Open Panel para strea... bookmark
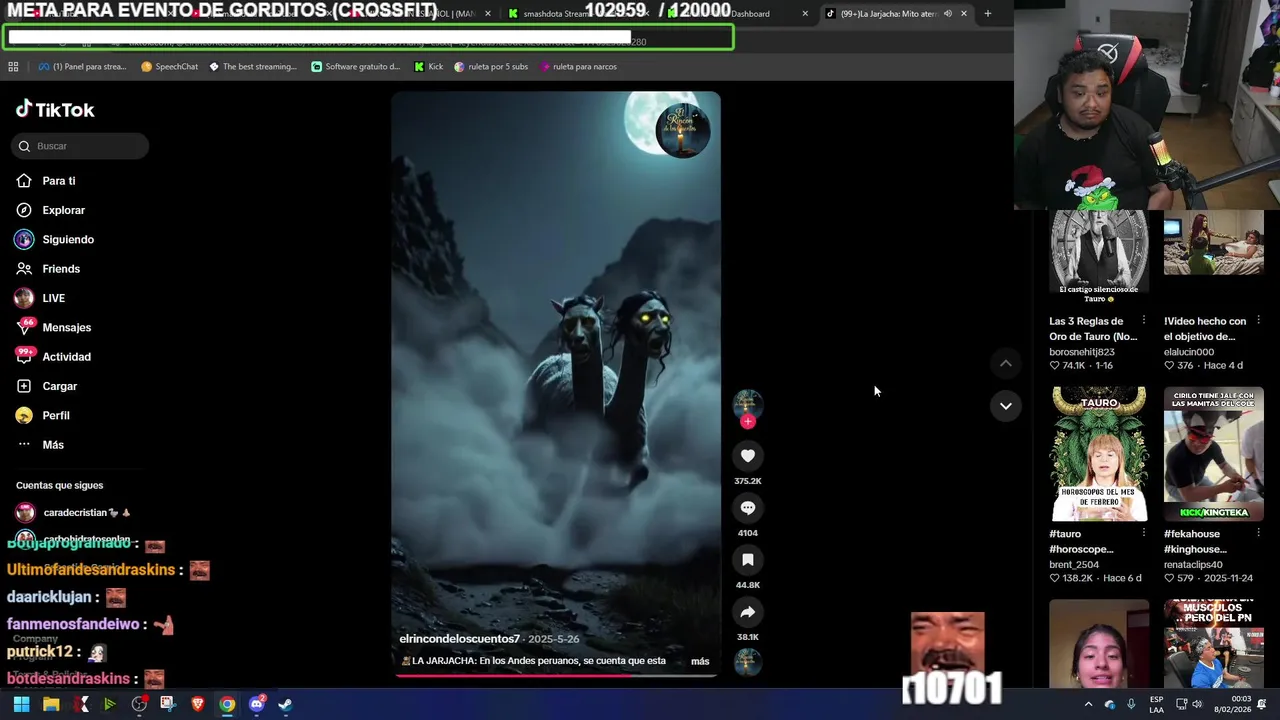This screenshot has width=1280, height=720. point(82,67)
